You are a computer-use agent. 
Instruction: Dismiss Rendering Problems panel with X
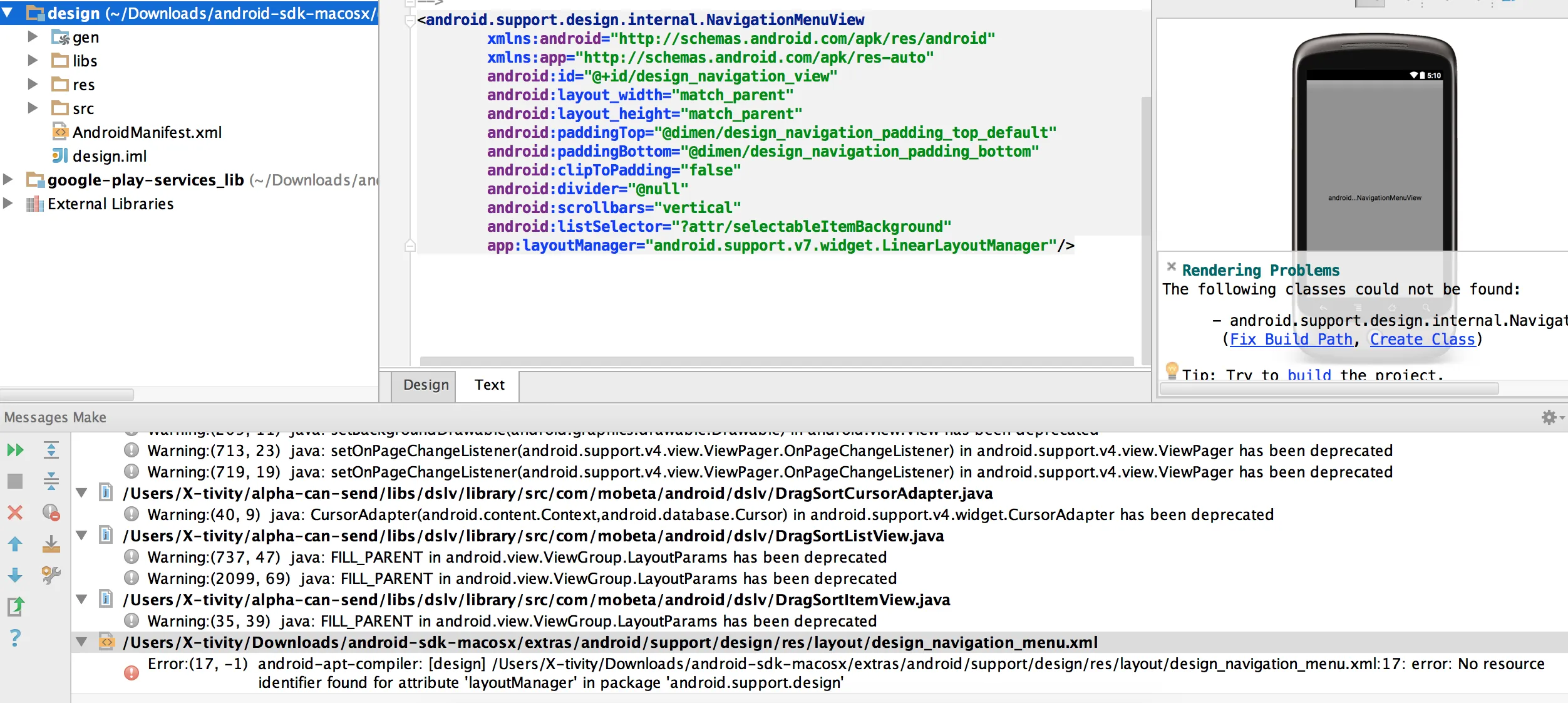click(1171, 266)
